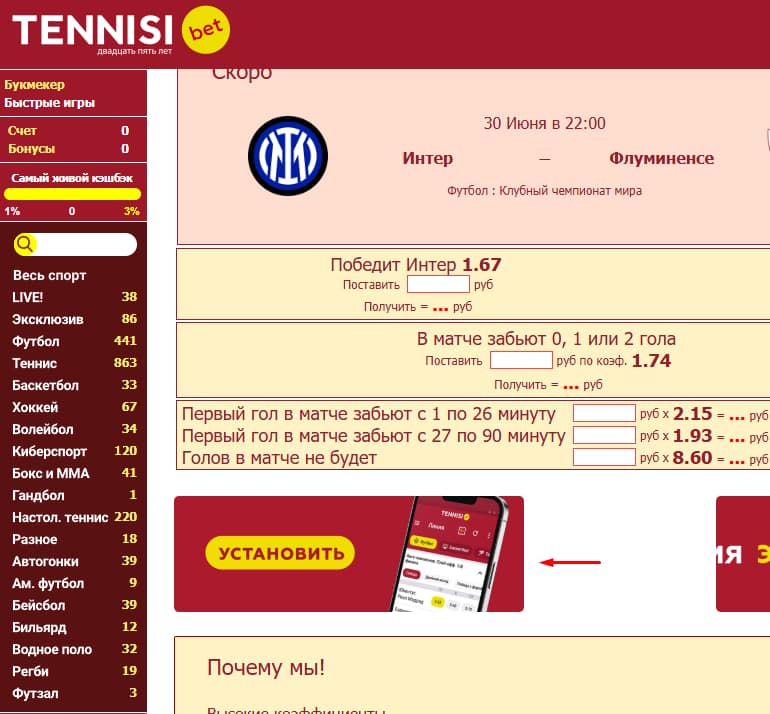Click the odds 1.67 for Inter win
Screen dimensions: 770x714
pyautogui.click(x=482, y=265)
